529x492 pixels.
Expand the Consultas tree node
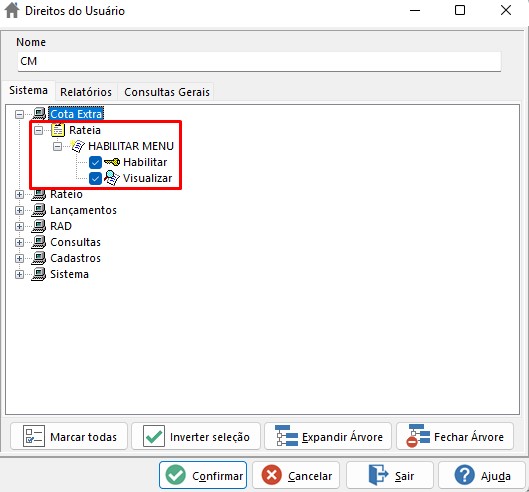click(19, 242)
